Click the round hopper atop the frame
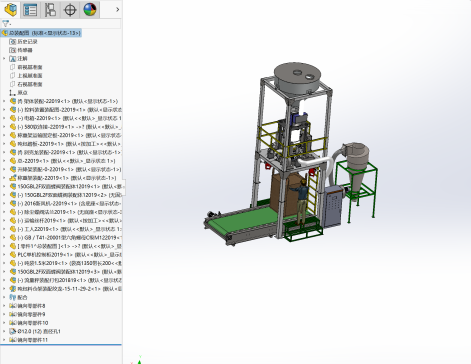This screenshot has width=471, height=364. [x=297, y=78]
